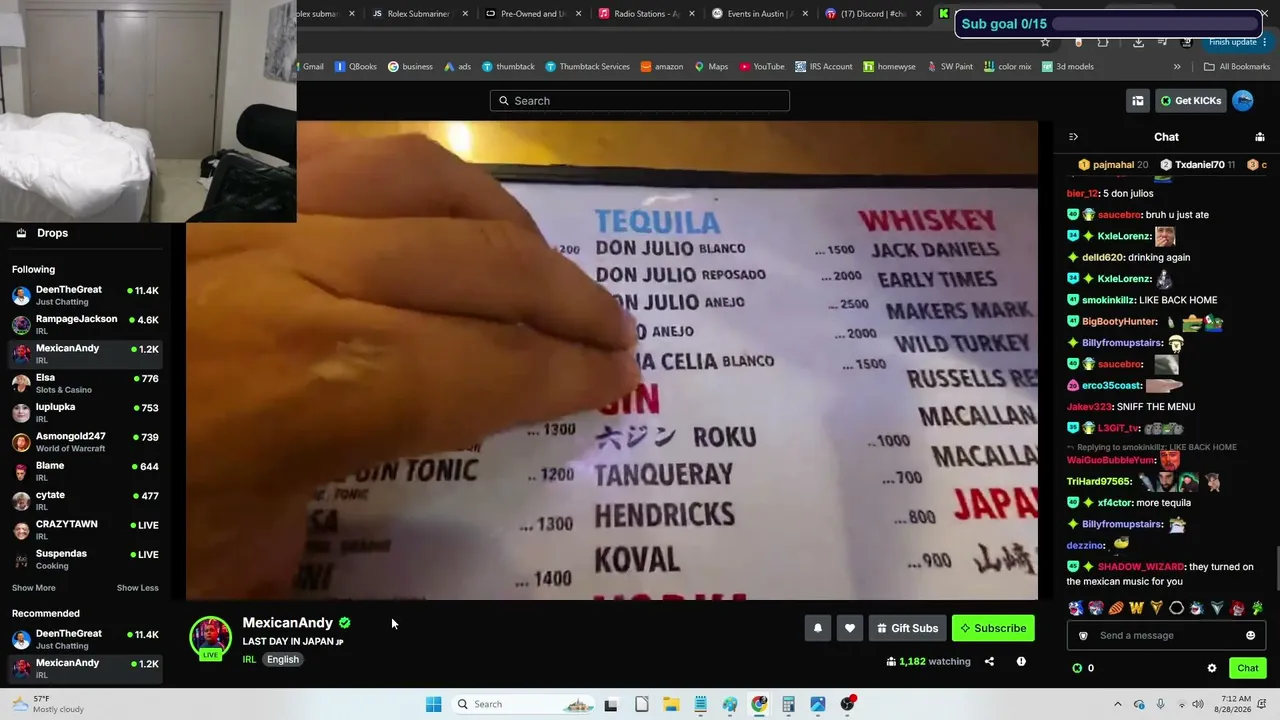Click the chat identity shield icon
This screenshot has height=720, width=1280.
coord(1083,635)
